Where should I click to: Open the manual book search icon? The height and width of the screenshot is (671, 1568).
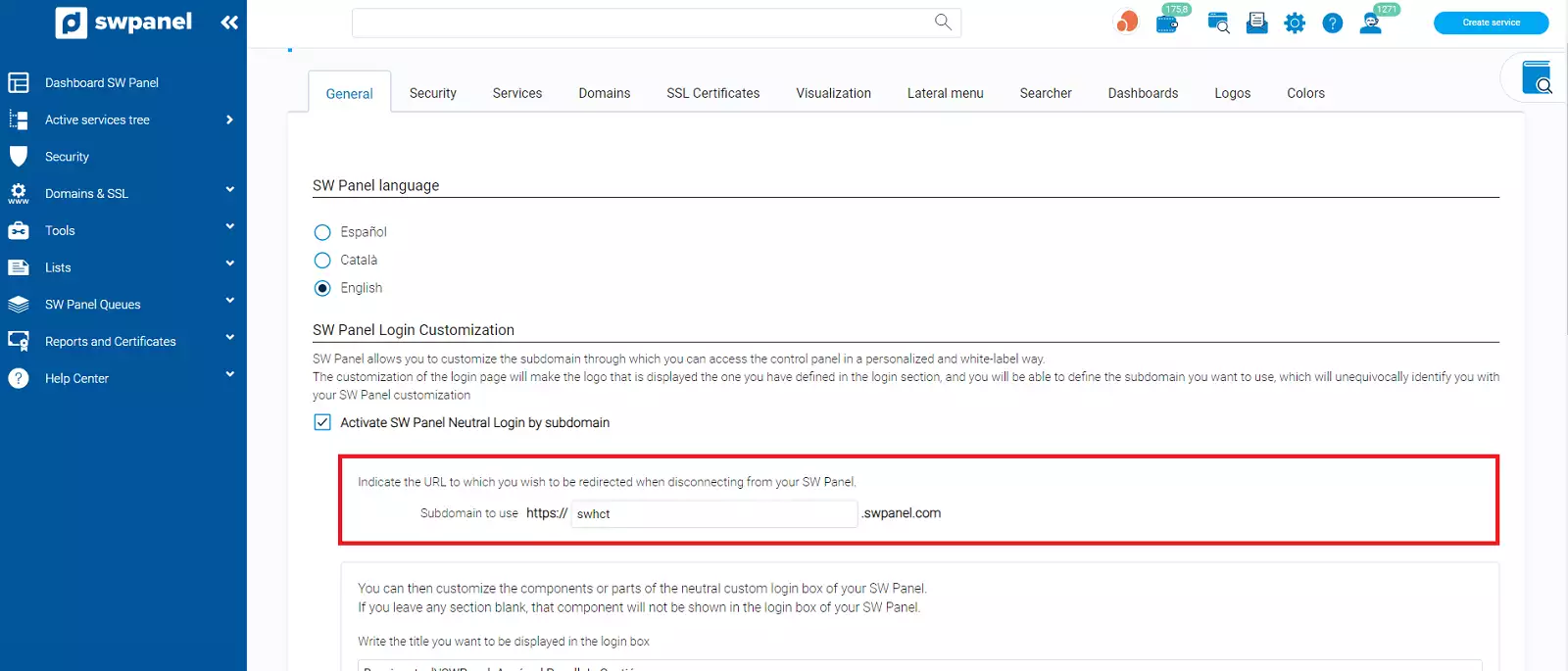tap(1536, 77)
